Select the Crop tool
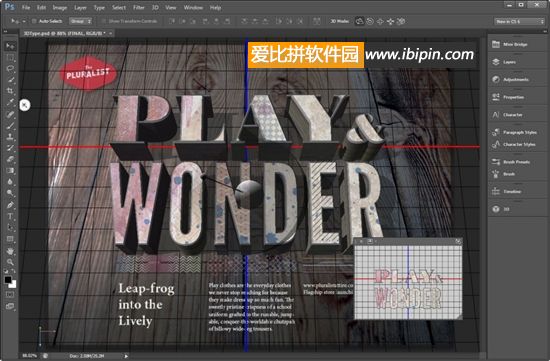Image resolution: width=550 pixels, height=361 pixels. [10, 91]
